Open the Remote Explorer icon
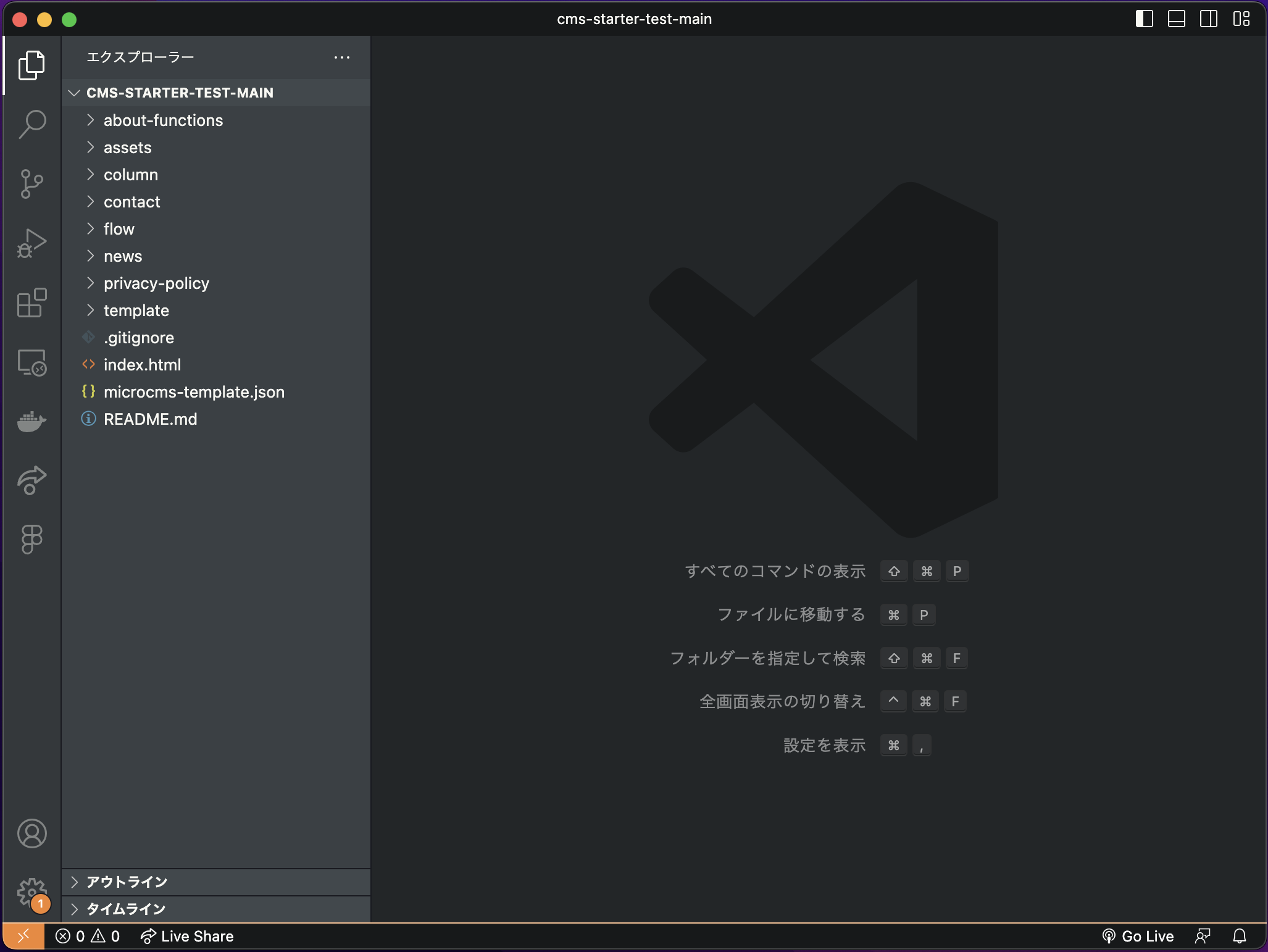Image resolution: width=1268 pixels, height=952 pixels. click(32, 362)
